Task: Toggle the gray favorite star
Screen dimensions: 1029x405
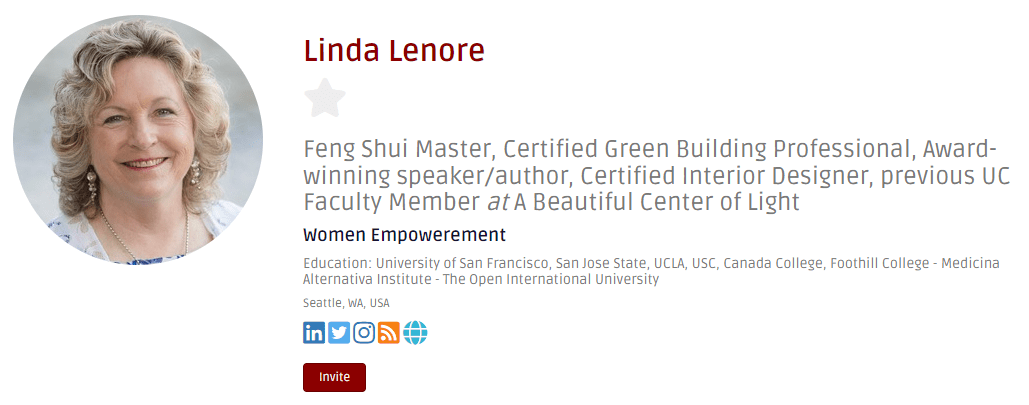Action: 325,99
